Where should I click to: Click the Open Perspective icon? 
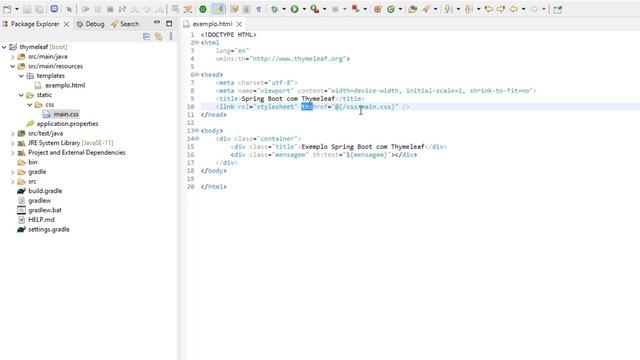point(558,9)
